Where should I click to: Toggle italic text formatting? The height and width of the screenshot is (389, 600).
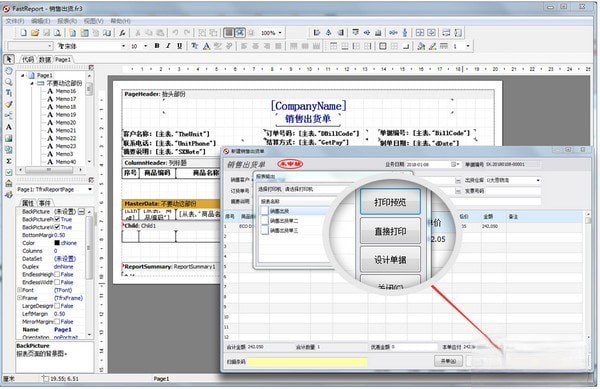pos(168,46)
